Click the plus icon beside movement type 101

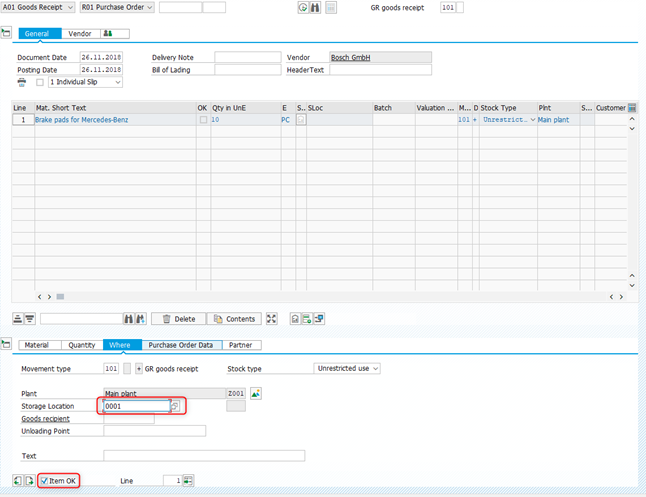(139, 368)
